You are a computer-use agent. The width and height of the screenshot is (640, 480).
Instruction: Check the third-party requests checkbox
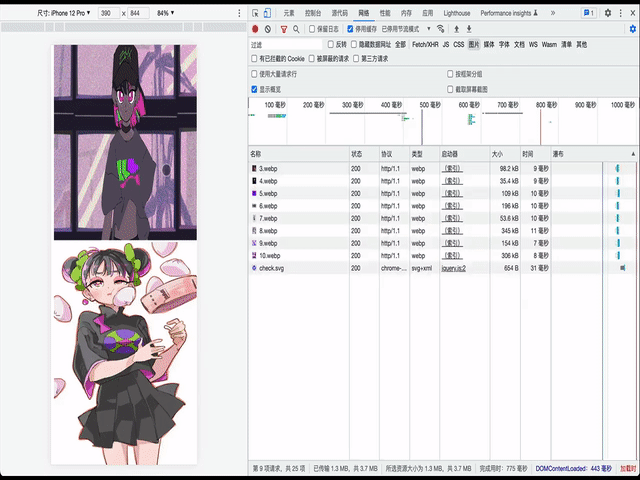(x=356, y=59)
